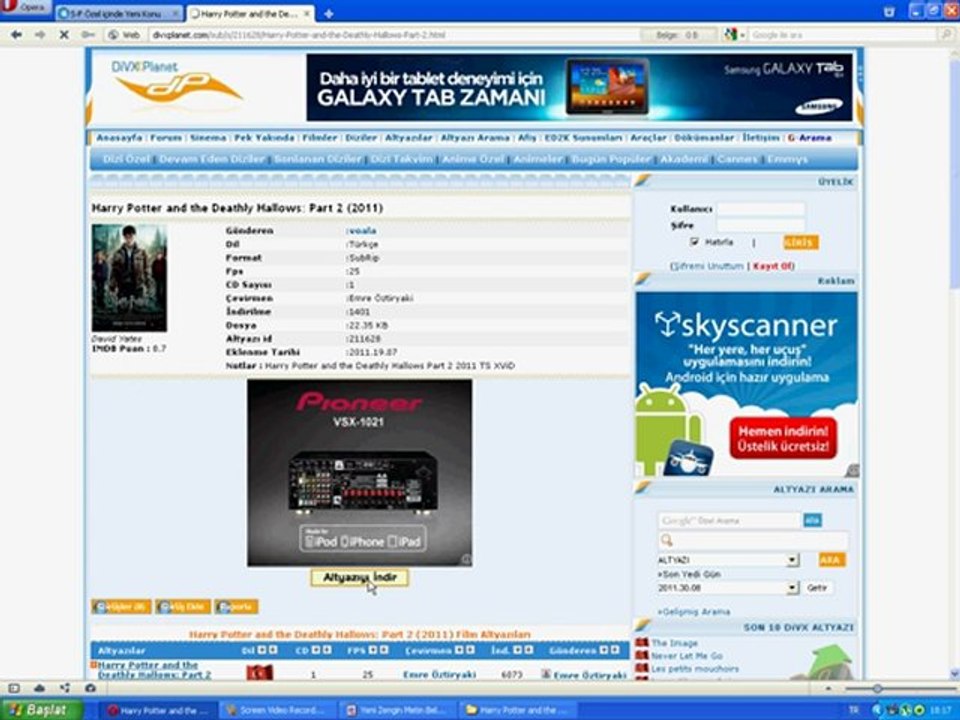Click the browser forward arrow
Viewport: 960px width, 720px height.
click(40, 35)
